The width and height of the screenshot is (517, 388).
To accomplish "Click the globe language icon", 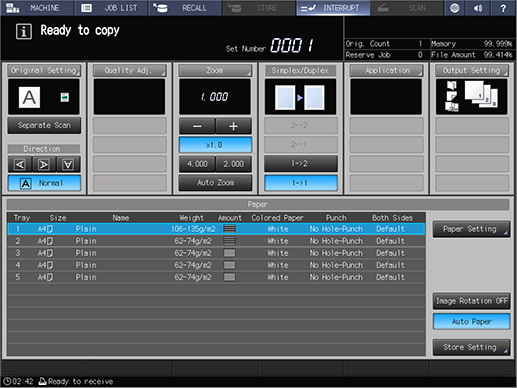I will click(455, 8).
